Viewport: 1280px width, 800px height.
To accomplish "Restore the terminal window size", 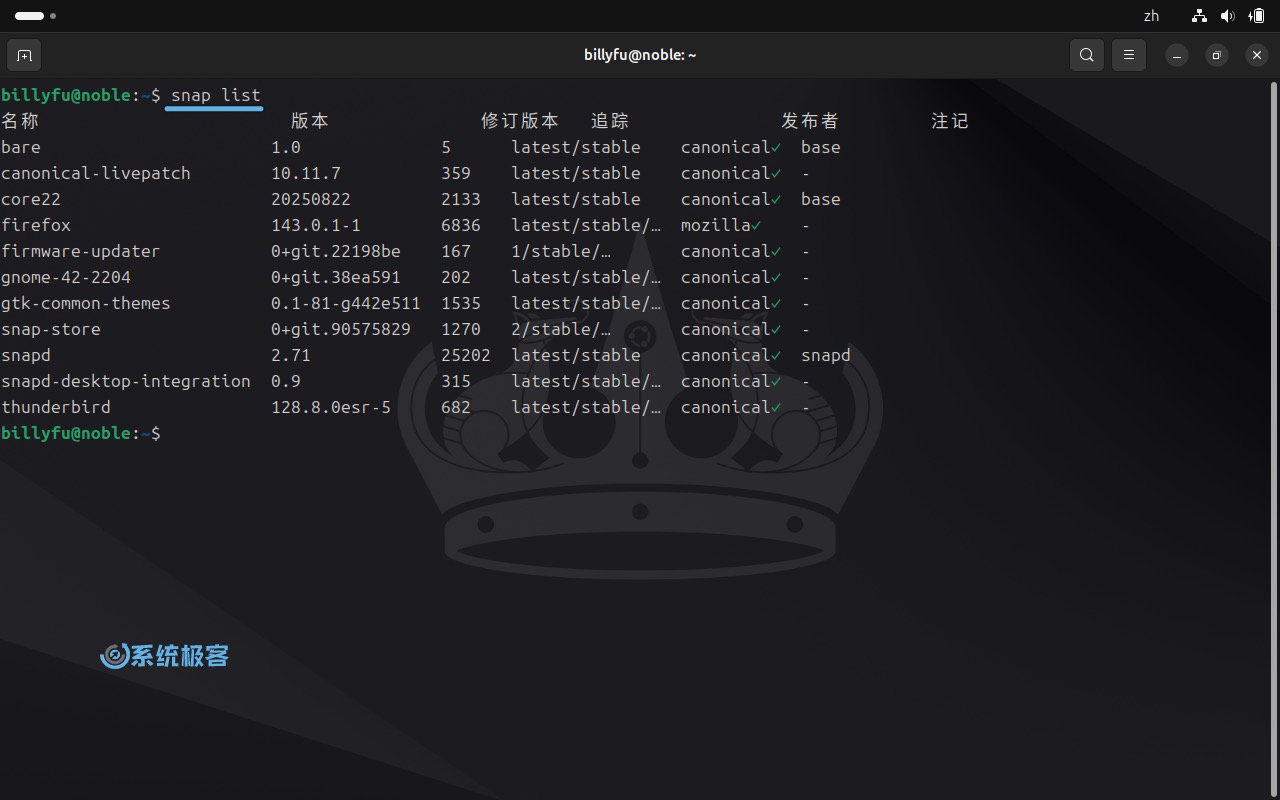I will point(1217,55).
